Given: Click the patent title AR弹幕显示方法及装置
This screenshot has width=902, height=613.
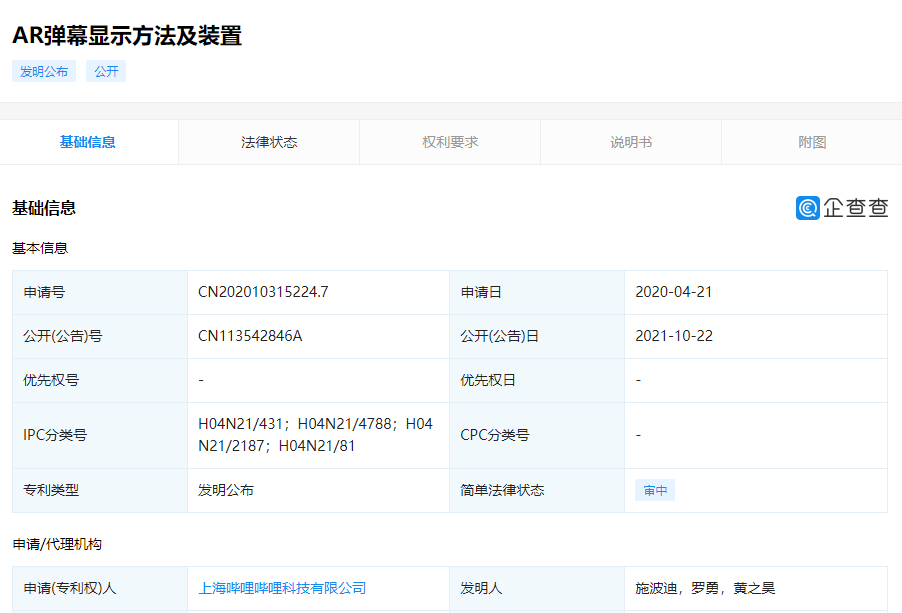Looking at the screenshot, I should (127, 36).
